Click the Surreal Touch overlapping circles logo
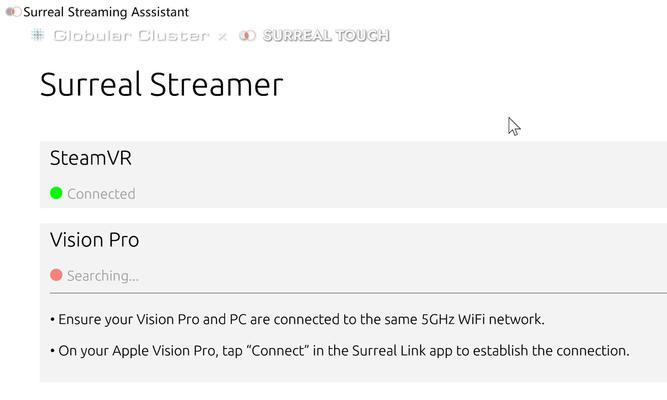The height and width of the screenshot is (400, 667). tap(247, 35)
